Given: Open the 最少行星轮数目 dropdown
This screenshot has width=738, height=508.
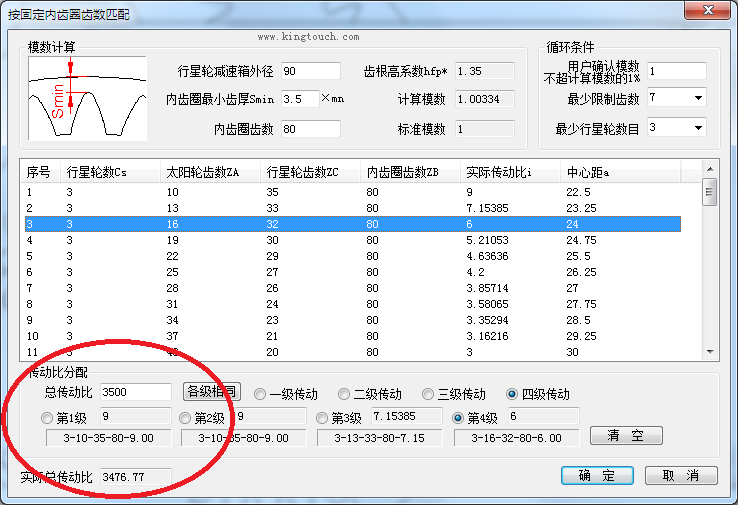Looking at the screenshot, I should 698,128.
